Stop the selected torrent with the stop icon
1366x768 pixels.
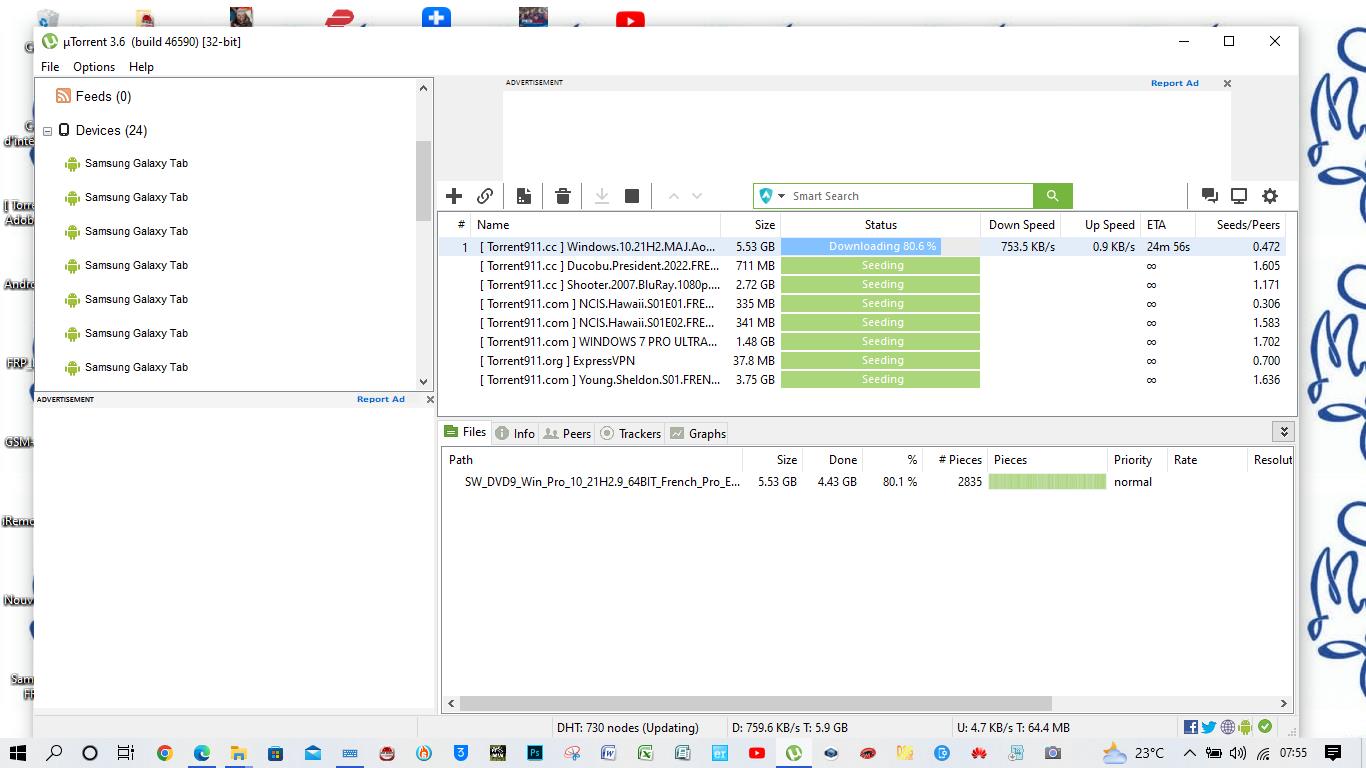click(632, 196)
